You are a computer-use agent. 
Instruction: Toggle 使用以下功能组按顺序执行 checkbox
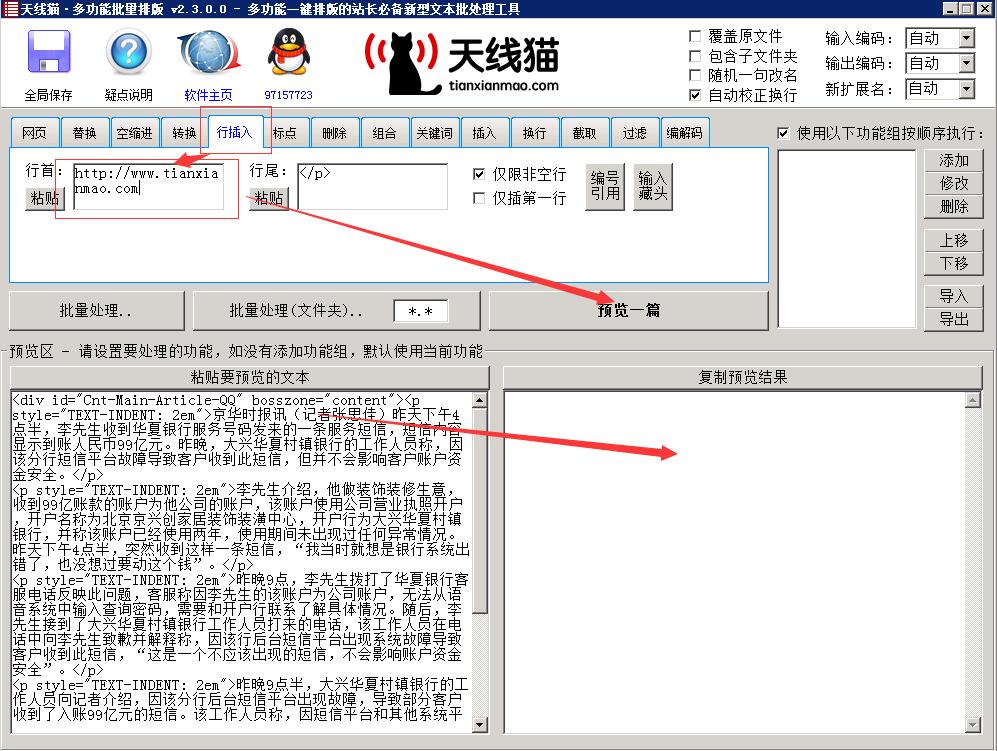pos(783,133)
